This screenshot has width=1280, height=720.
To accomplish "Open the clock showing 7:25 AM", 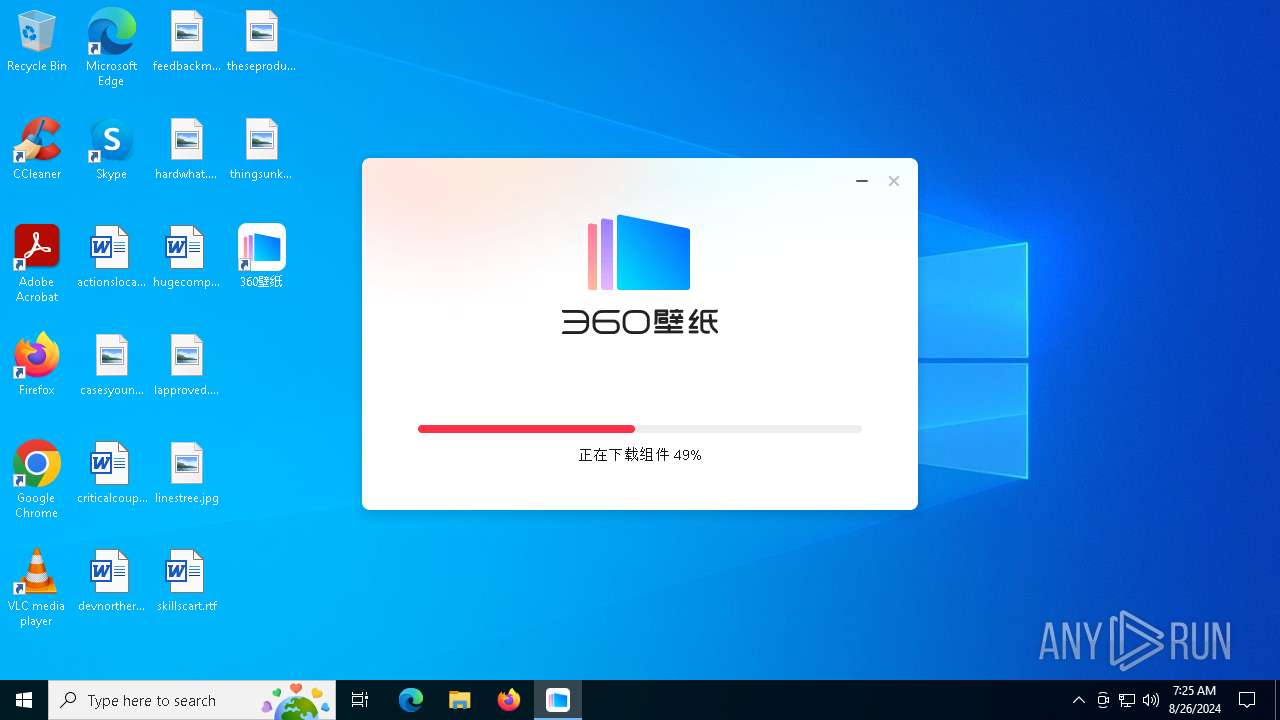I will click(1194, 700).
